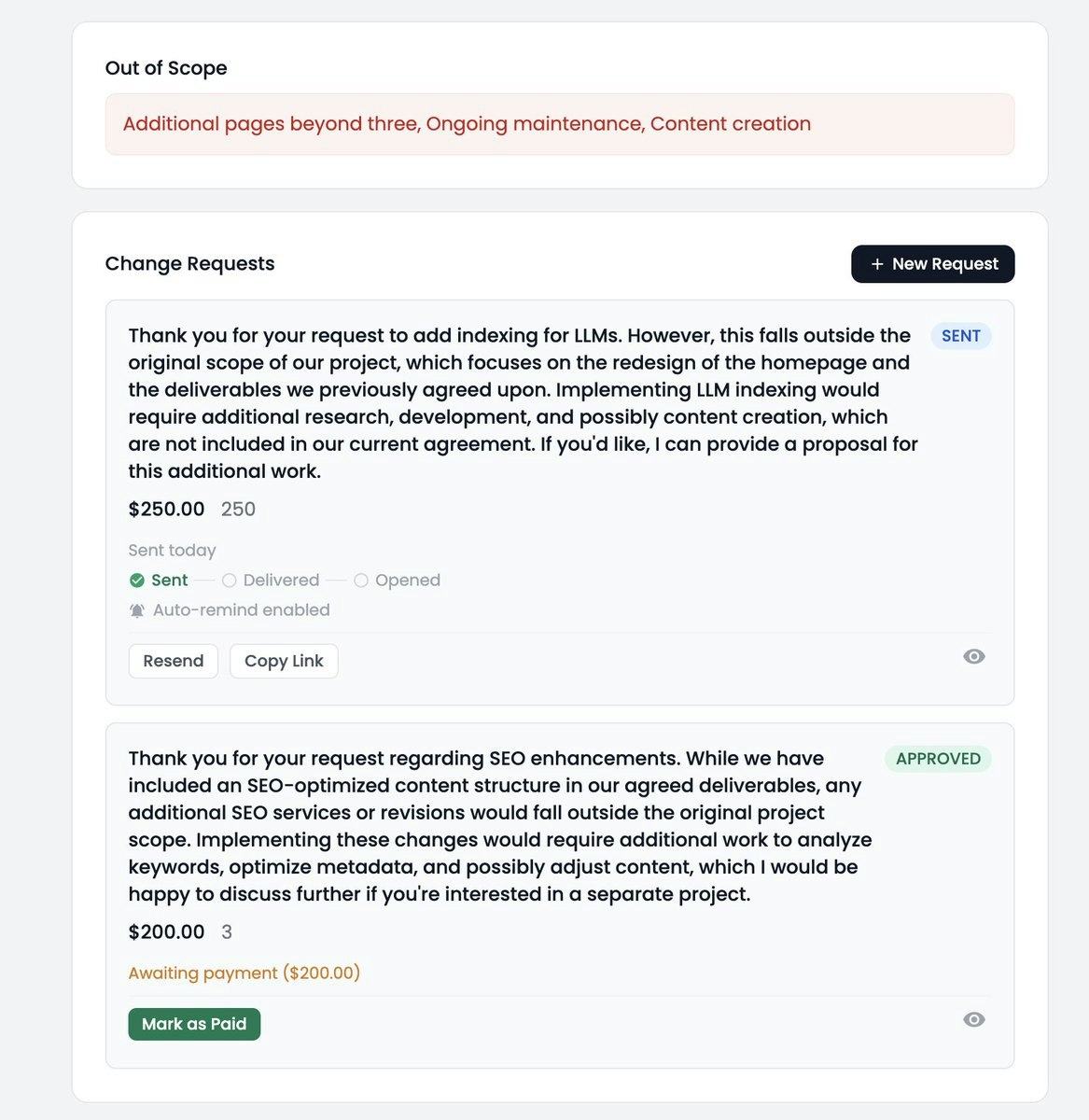The image size is (1089, 1120).
Task: Click the Awaiting payment ($200.00) text
Action: pos(244,973)
